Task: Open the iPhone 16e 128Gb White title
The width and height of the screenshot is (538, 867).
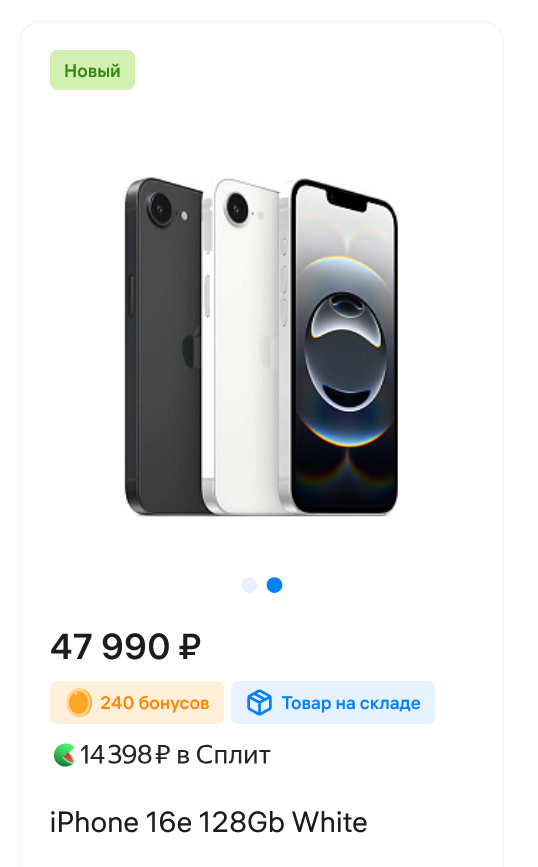Action: pos(208,822)
